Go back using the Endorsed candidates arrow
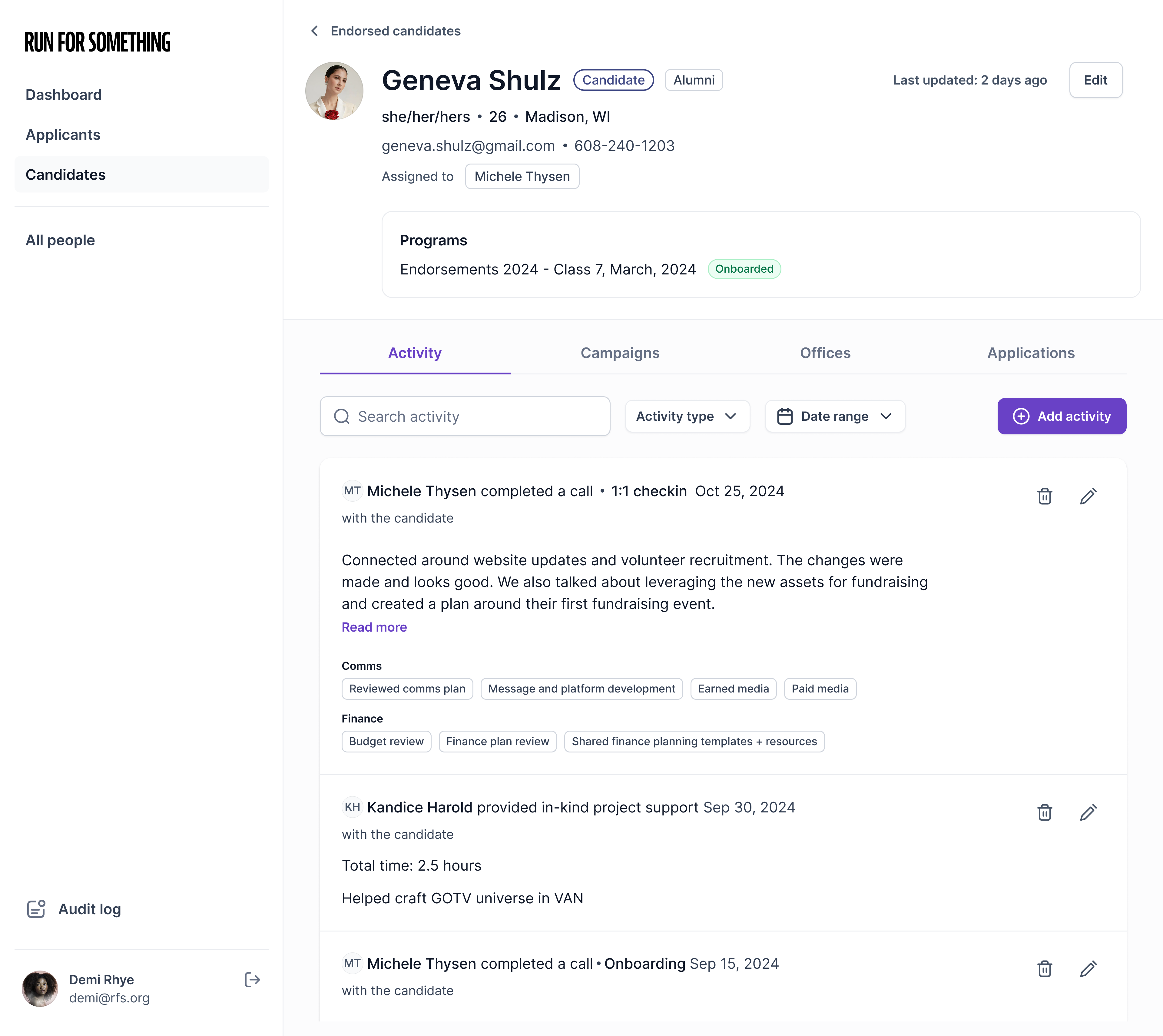Viewport: 1163px width, 1036px height. click(x=314, y=31)
